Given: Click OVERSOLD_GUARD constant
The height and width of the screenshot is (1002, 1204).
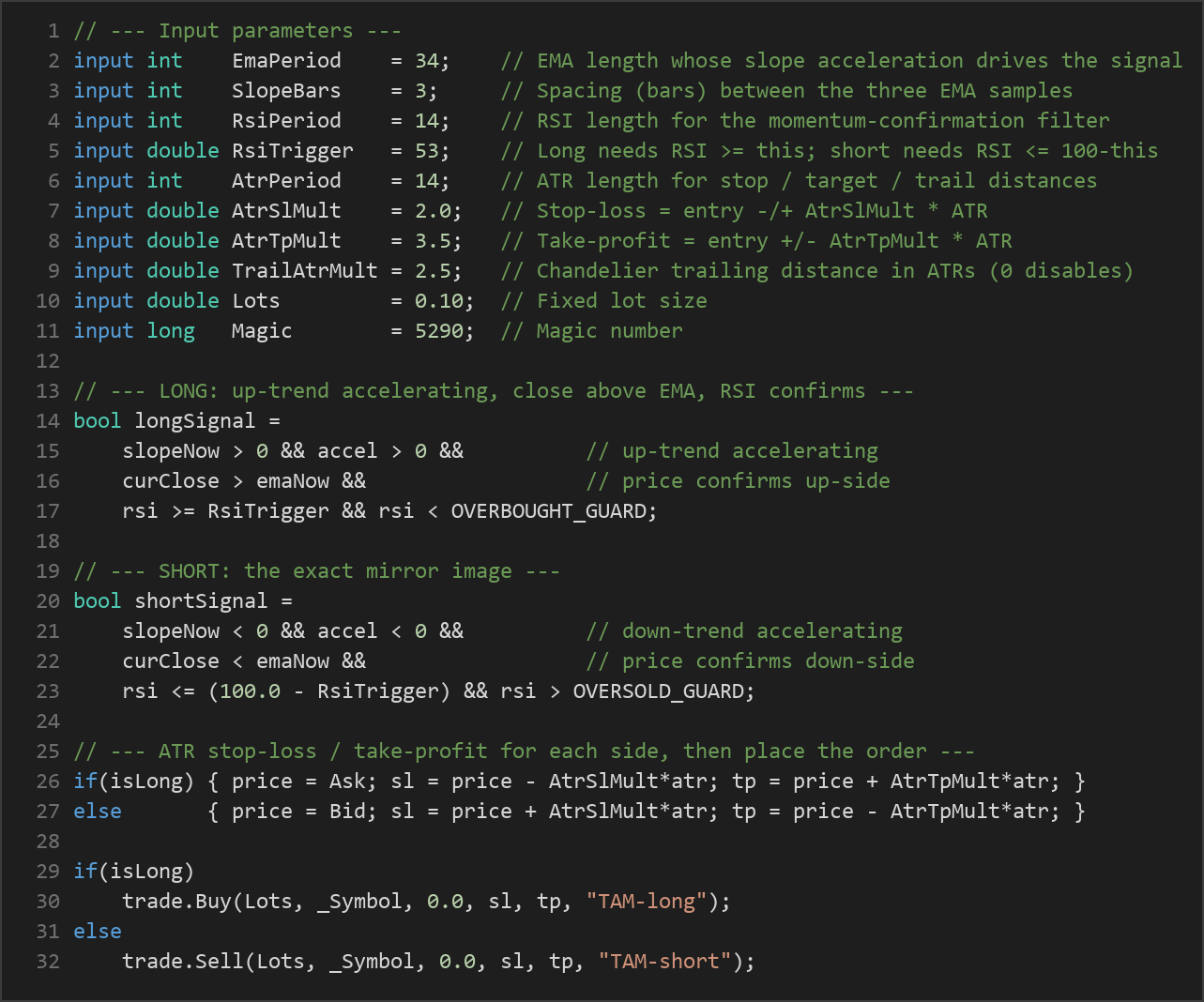Looking at the screenshot, I should point(659,691).
